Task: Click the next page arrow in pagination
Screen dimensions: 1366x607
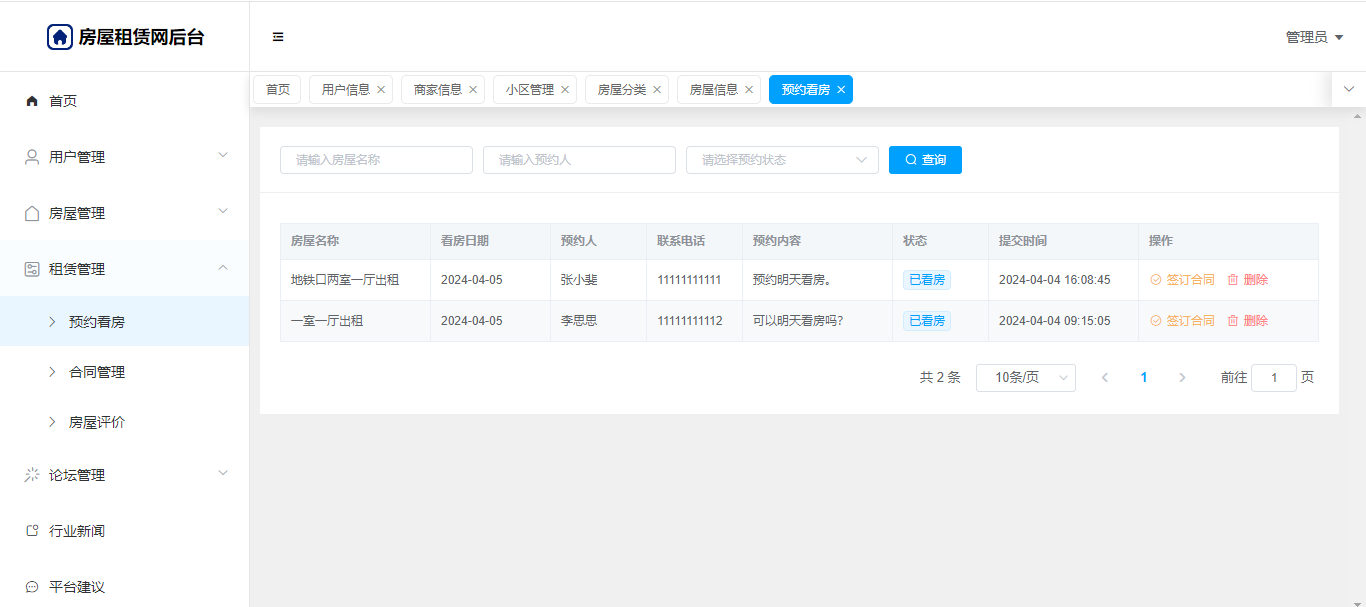Action: click(x=1182, y=378)
